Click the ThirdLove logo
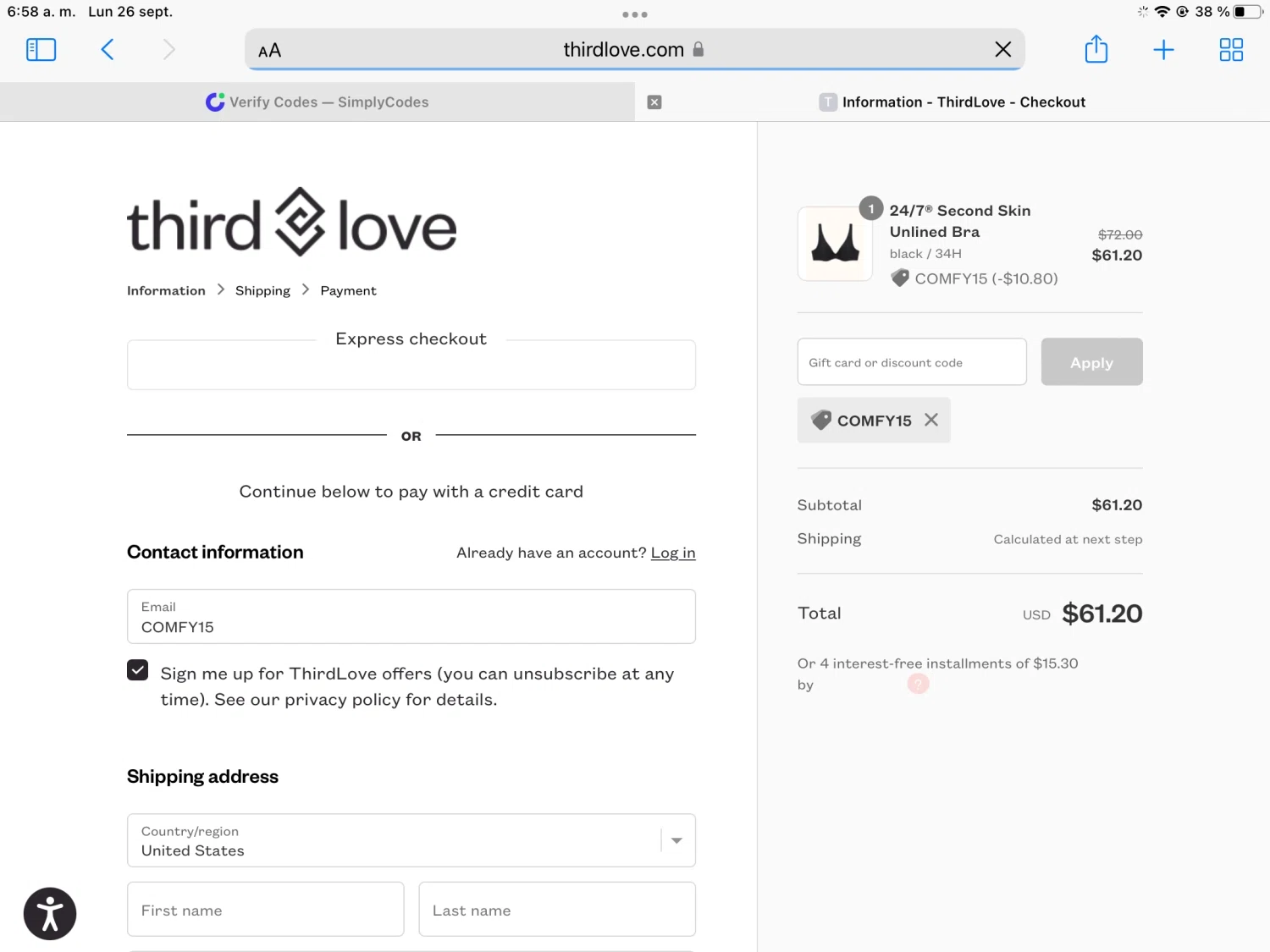 (x=292, y=223)
